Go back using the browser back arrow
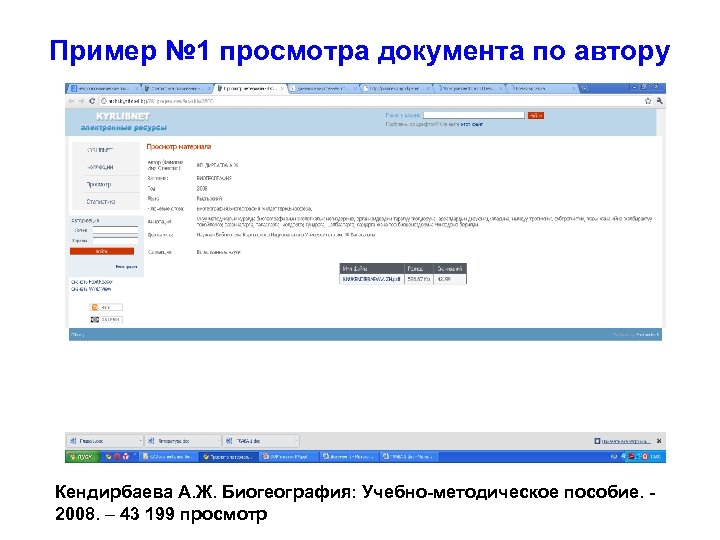 coord(72,101)
